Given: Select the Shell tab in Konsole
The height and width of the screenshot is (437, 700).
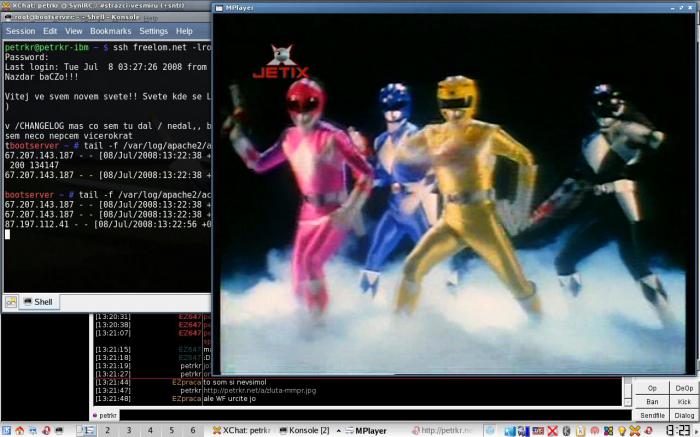Looking at the screenshot, I should 38,302.
